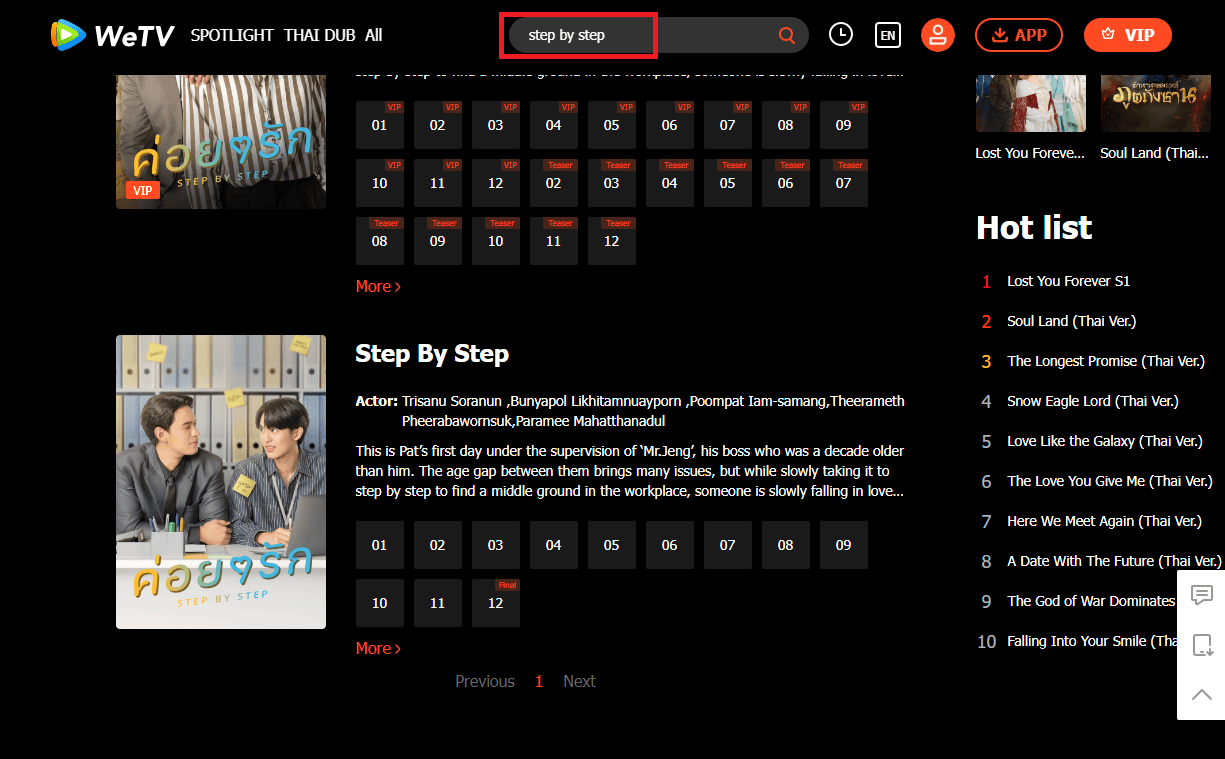Play Teaser episode 08
Viewport: 1225px width, 759px height.
coord(380,241)
